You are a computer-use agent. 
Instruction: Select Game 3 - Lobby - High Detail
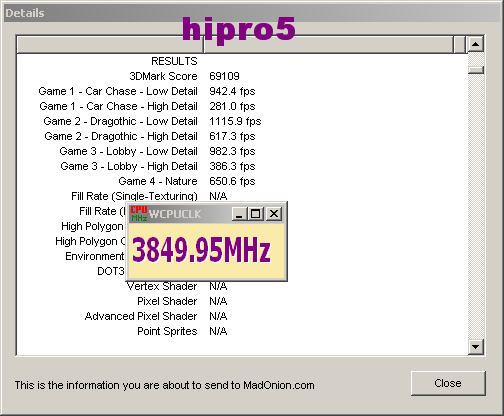coord(129,166)
